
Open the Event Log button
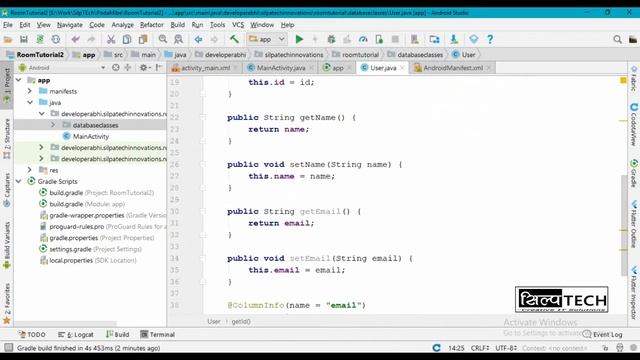[602, 334]
